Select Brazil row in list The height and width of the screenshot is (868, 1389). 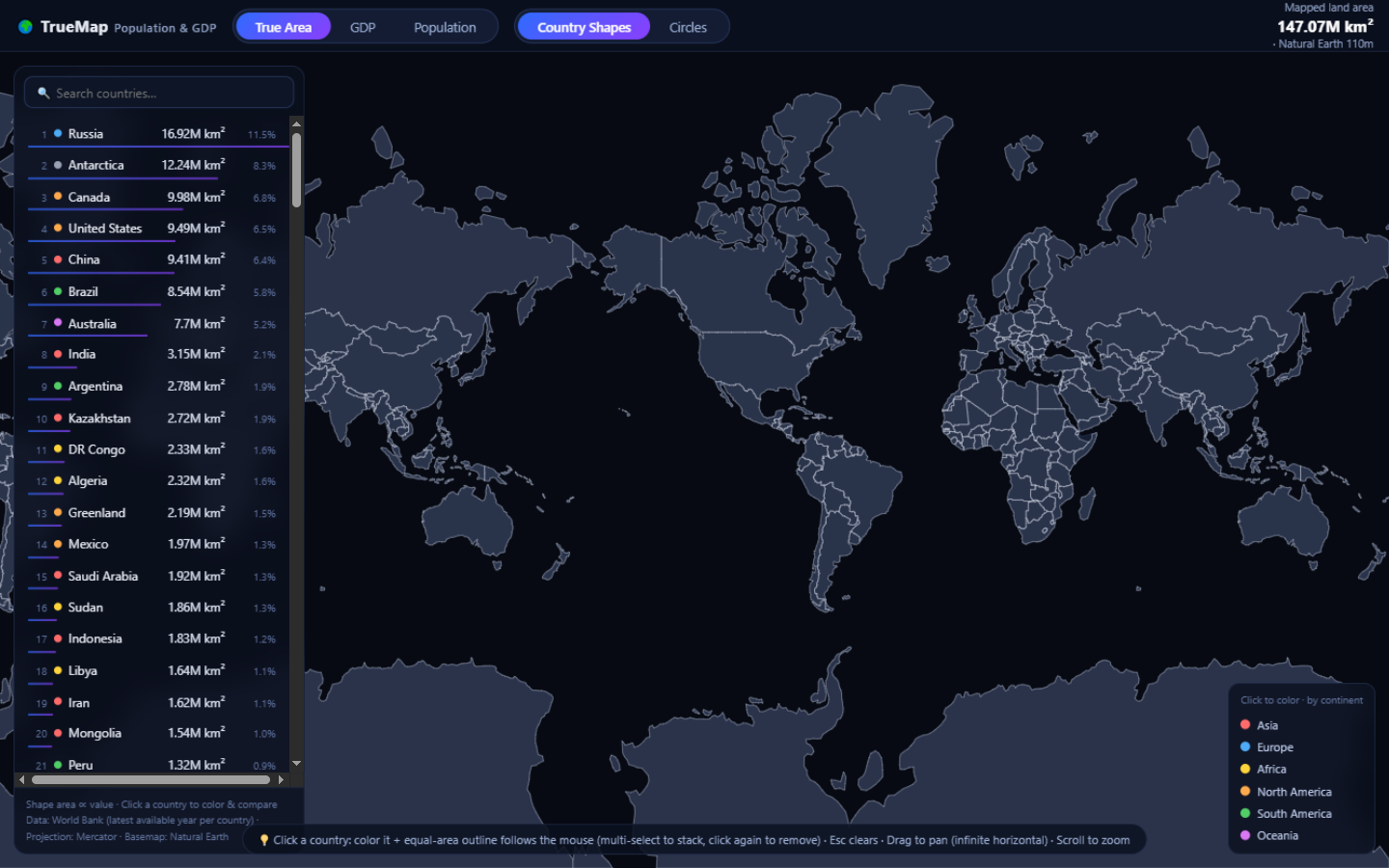pyautogui.click(x=158, y=291)
